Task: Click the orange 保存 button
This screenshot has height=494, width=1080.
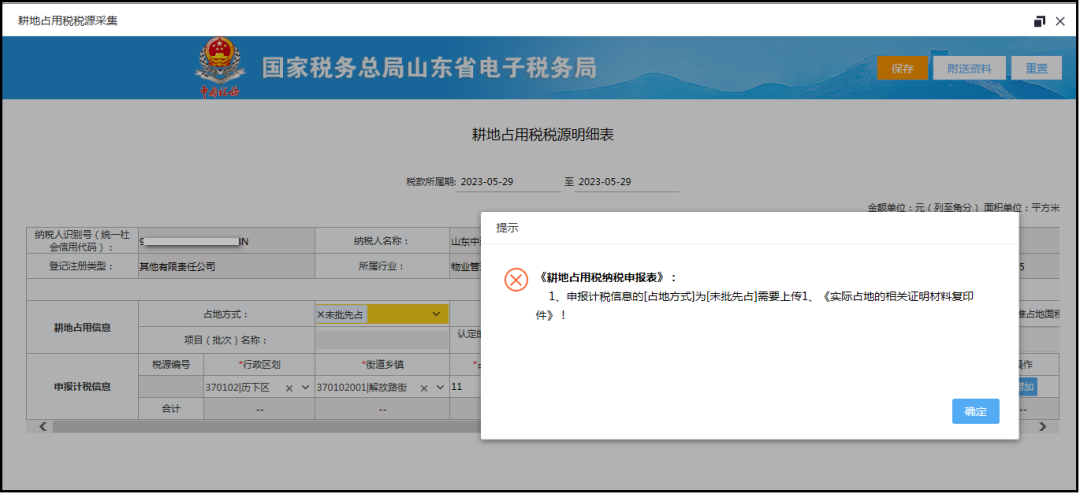Action: tap(902, 68)
